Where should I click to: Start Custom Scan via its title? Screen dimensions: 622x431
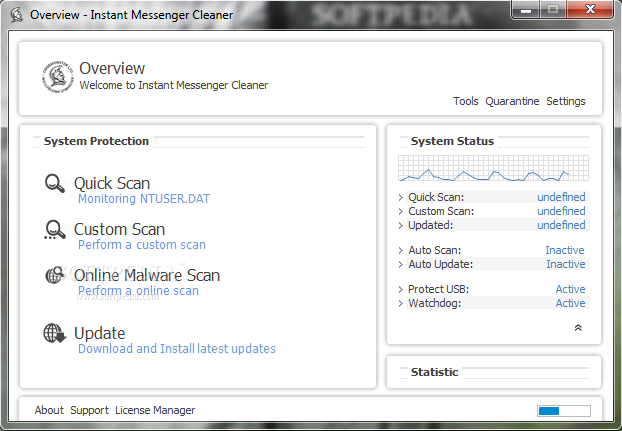click(x=119, y=229)
